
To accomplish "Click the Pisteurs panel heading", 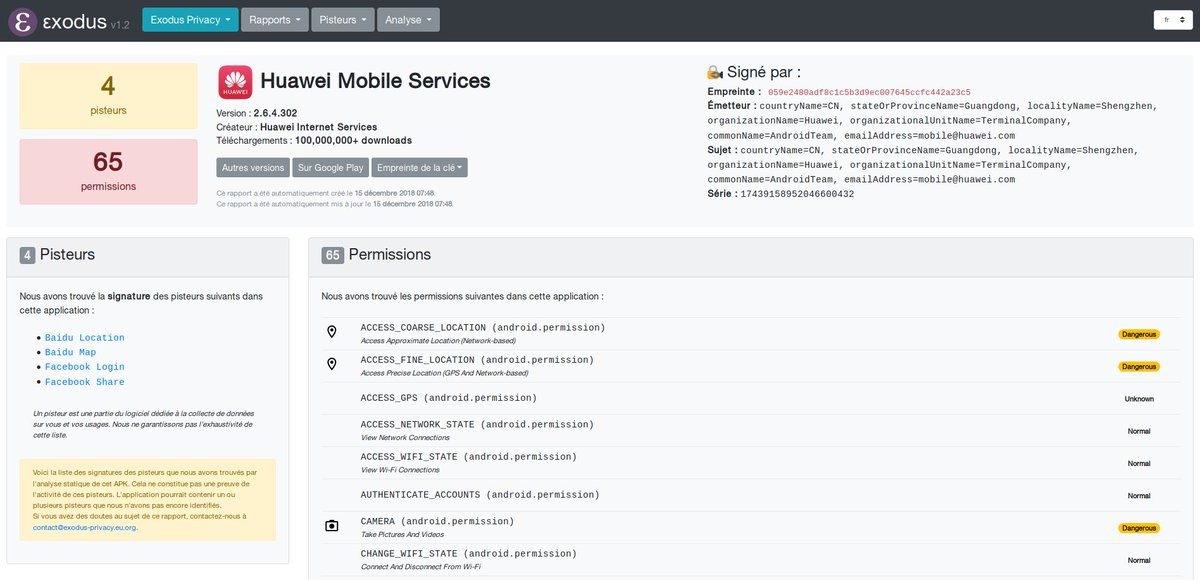I will pos(67,255).
